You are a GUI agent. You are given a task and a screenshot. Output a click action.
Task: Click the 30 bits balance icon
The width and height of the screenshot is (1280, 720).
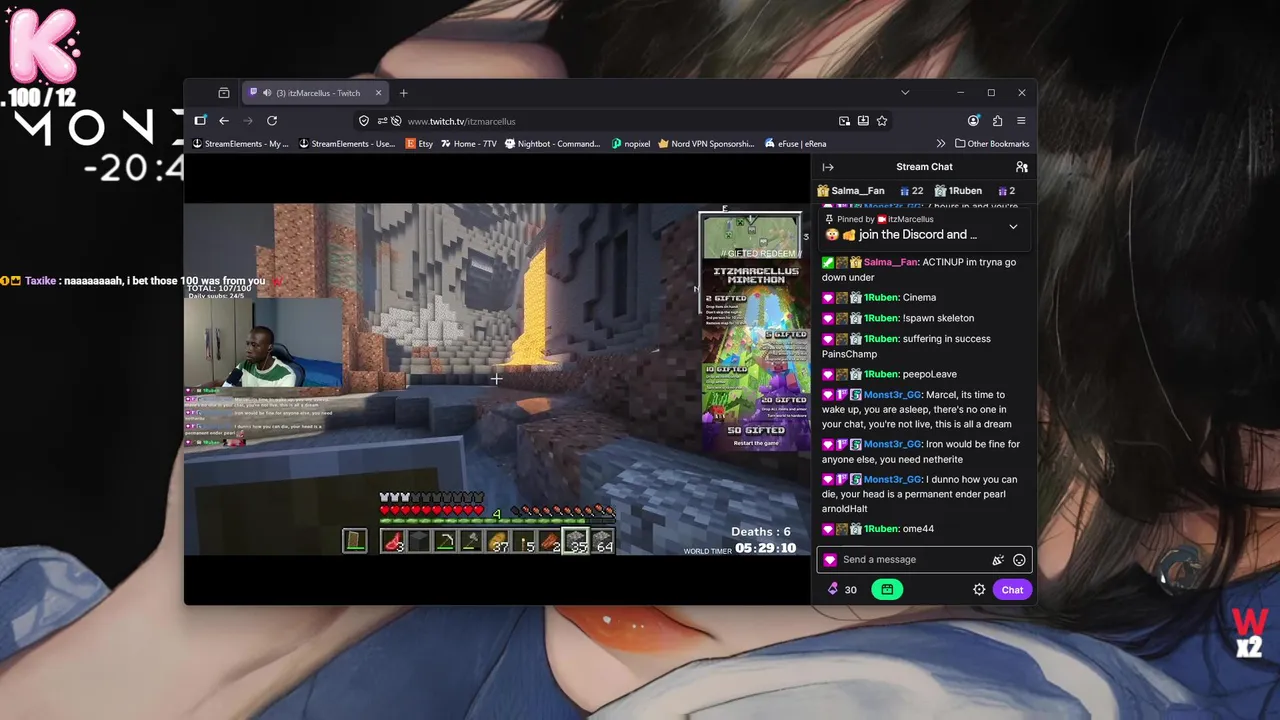(833, 590)
